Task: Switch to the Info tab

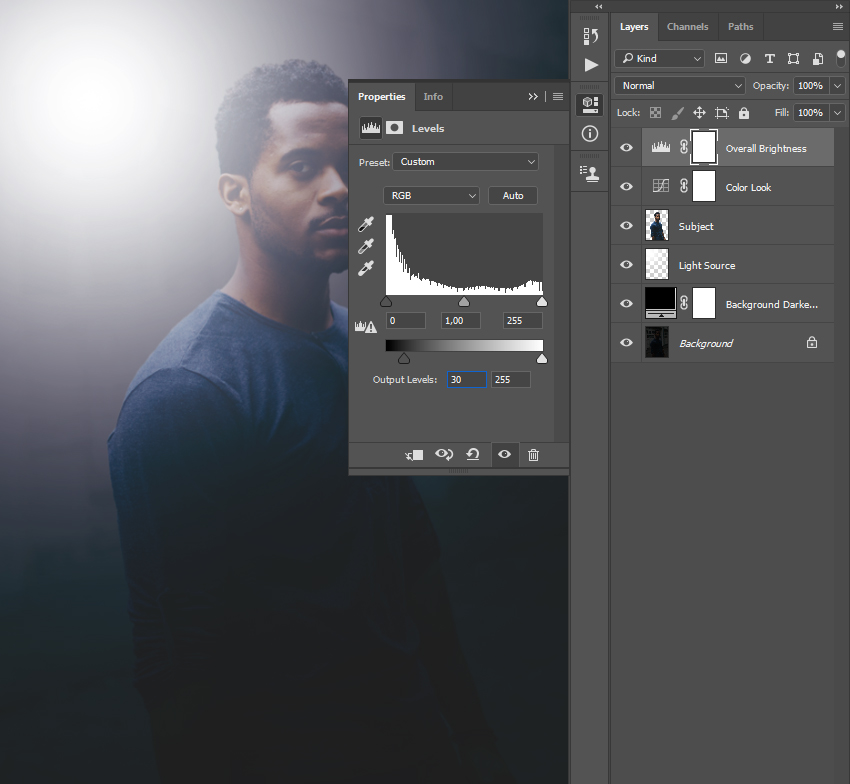Action: point(433,97)
